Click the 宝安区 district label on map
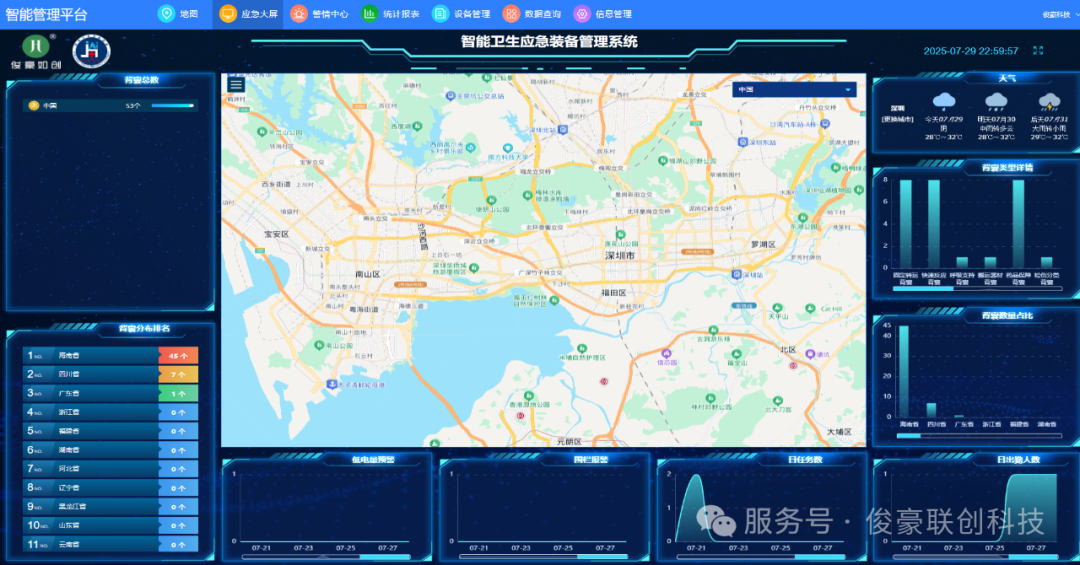The height and width of the screenshot is (565, 1080). [276, 234]
